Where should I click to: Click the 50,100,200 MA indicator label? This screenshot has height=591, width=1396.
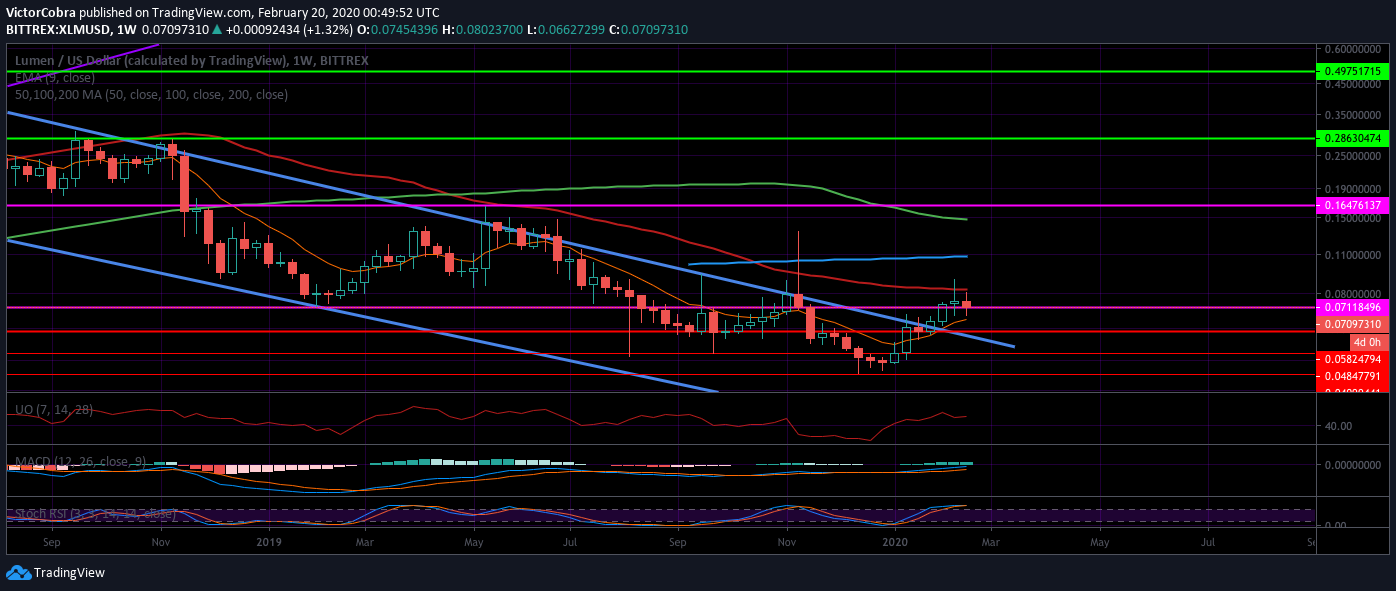(151, 95)
